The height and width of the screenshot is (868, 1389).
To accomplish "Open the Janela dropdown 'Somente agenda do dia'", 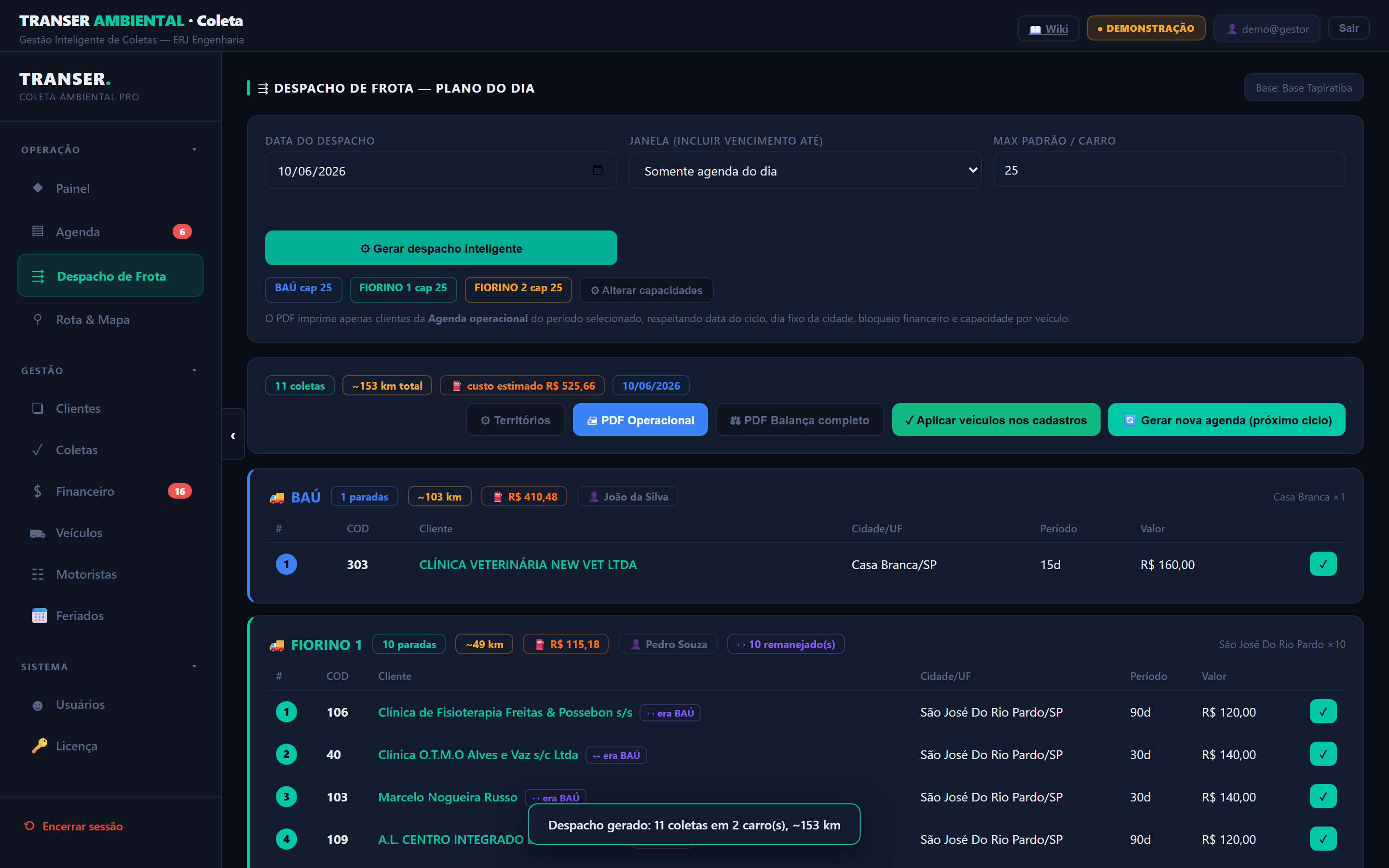I will (804, 171).
